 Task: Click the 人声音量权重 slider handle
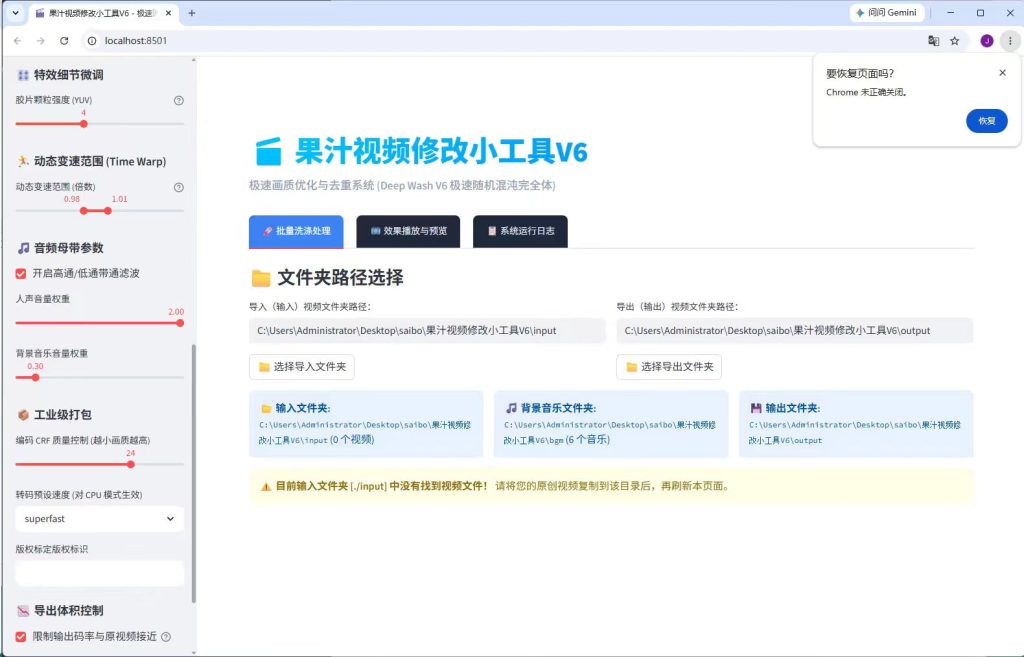coord(180,323)
